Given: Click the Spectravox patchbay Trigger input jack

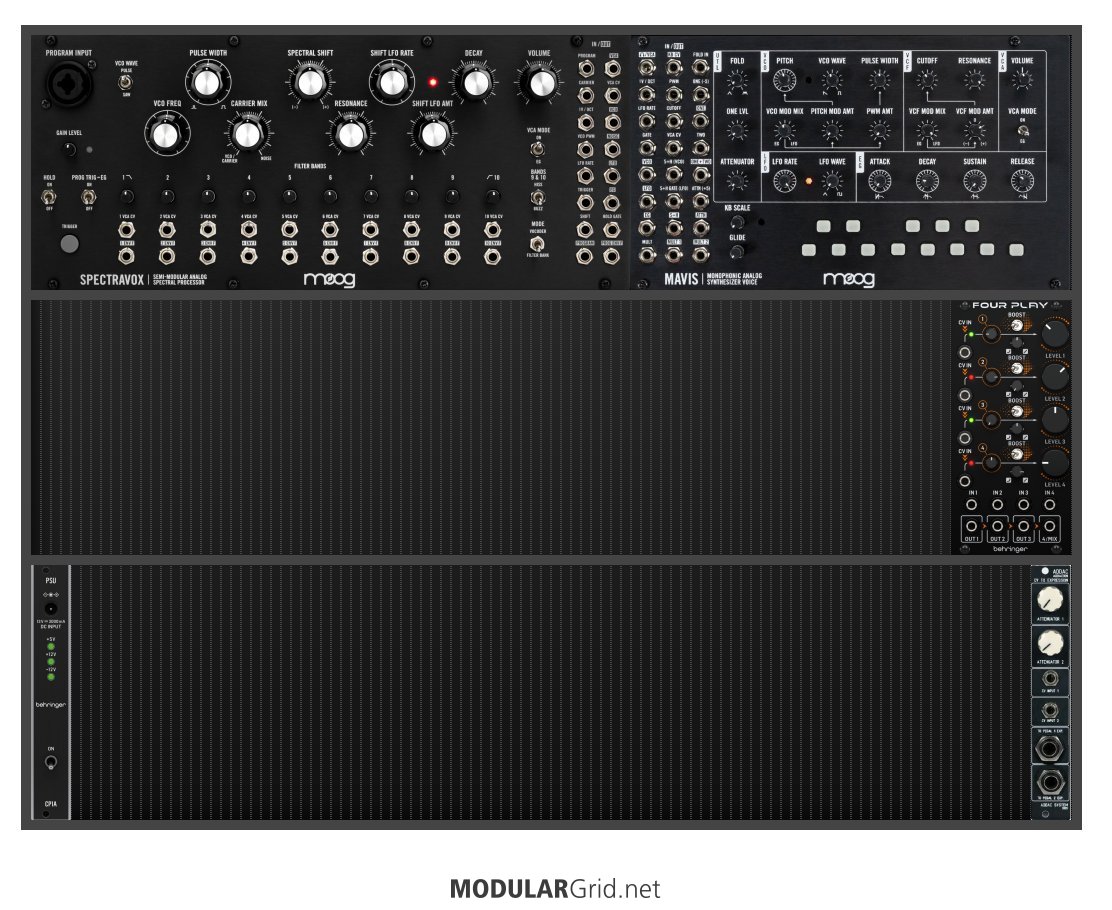Looking at the screenshot, I should (586, 203).
